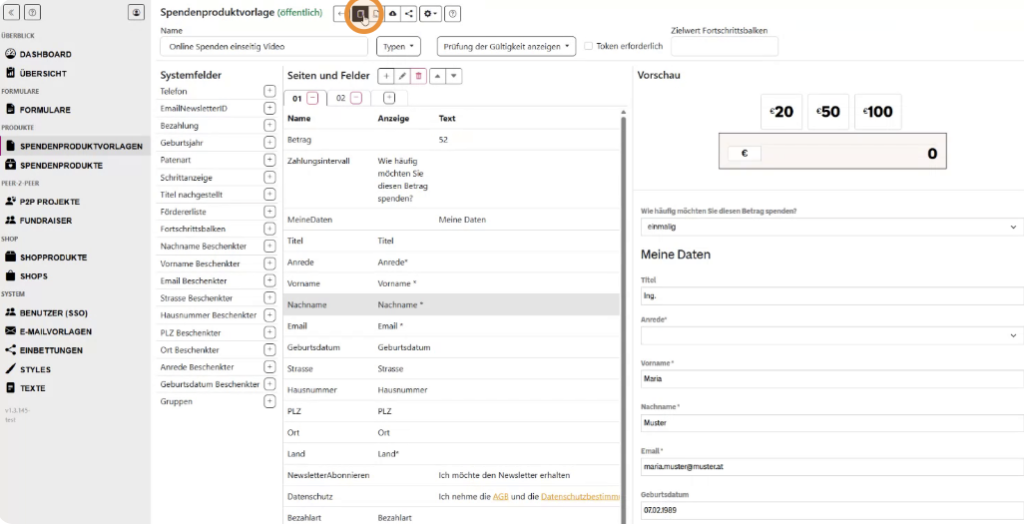Add the Telefon system field

(x=269, y=91)
